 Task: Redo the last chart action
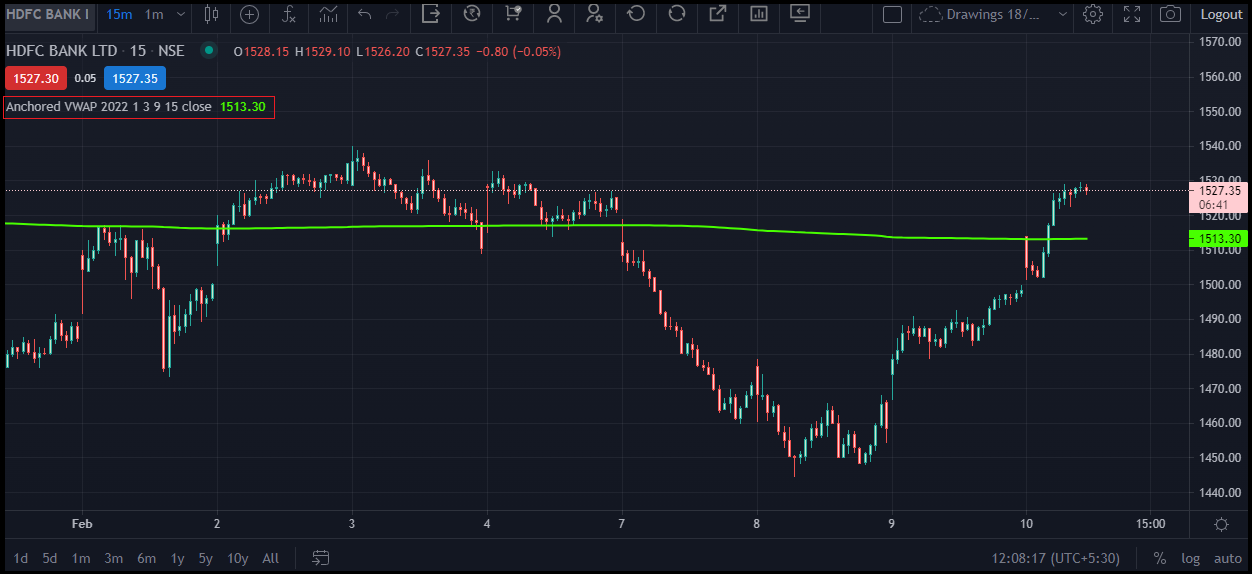[x=393, y=14]
